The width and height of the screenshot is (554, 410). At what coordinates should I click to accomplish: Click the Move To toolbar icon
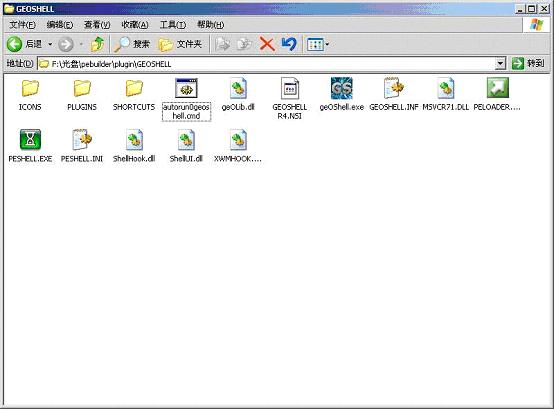coord(223,44)
